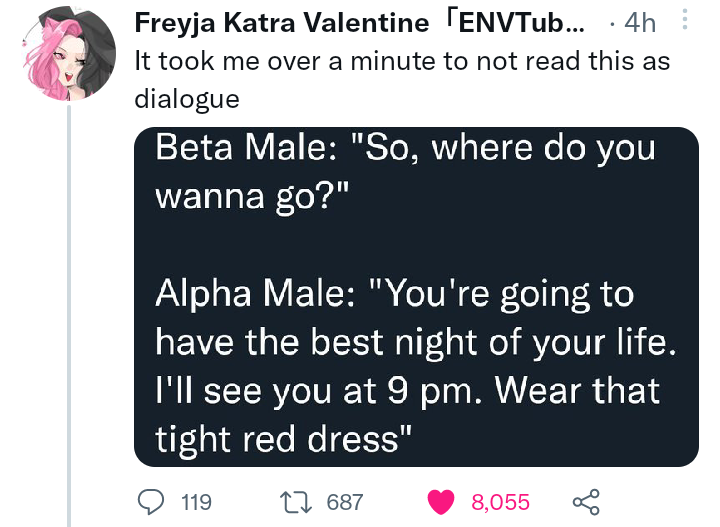Open the 4h timestamp link
Screen dimensions: 720x527
[640, 22]
